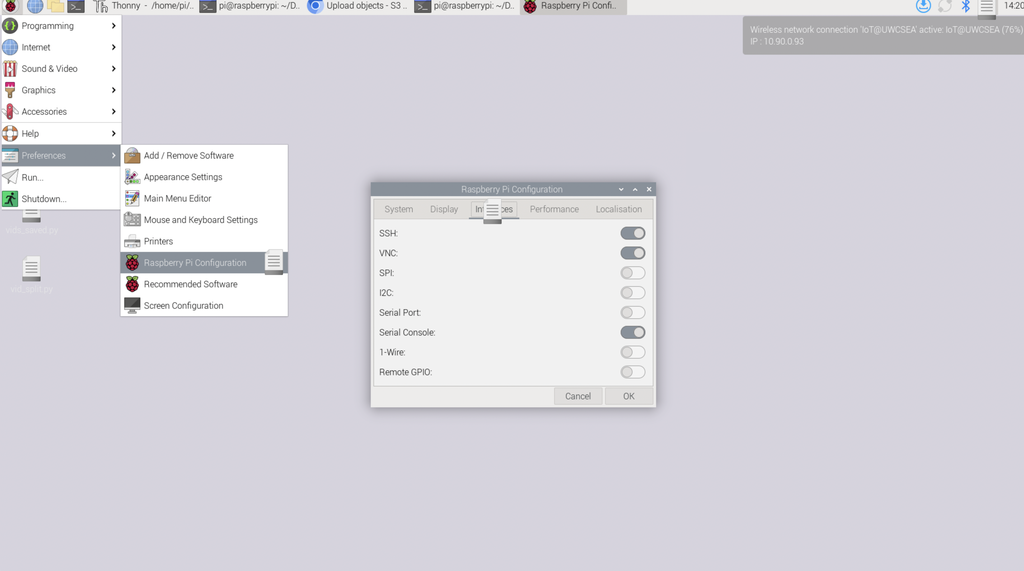The width and height of the screenshot is (1024, 571).
Task: Cancel the configuration dialog
Action: coord(577,396)
